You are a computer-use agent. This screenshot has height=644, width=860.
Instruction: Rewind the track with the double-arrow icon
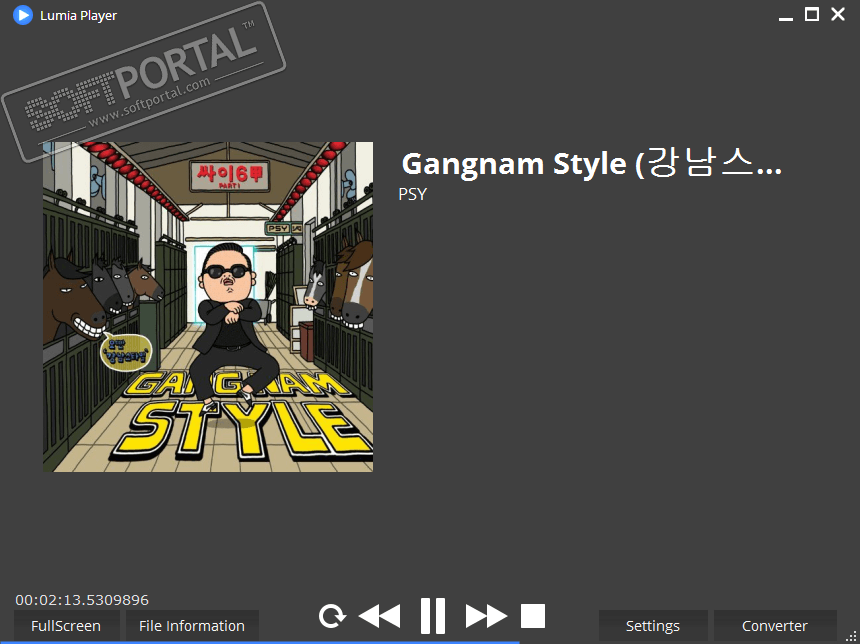coord(380,616)
